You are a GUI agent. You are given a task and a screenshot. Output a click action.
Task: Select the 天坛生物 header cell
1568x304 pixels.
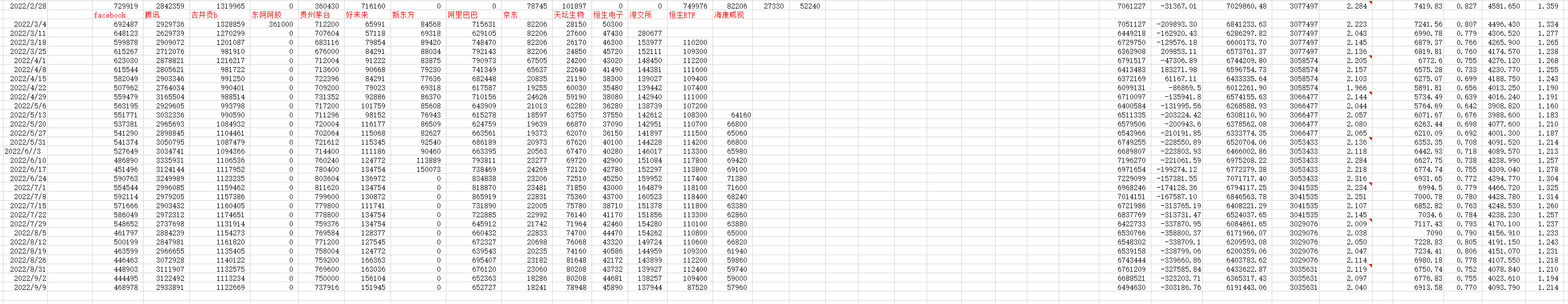[x=572, y=15]
